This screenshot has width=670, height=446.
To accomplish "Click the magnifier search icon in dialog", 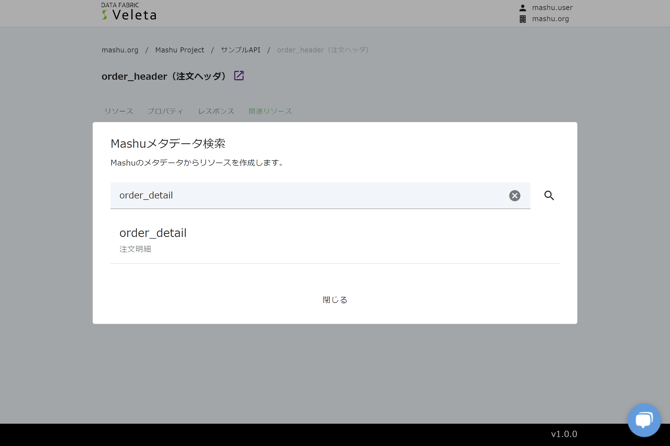I will (x=549, y=196).
